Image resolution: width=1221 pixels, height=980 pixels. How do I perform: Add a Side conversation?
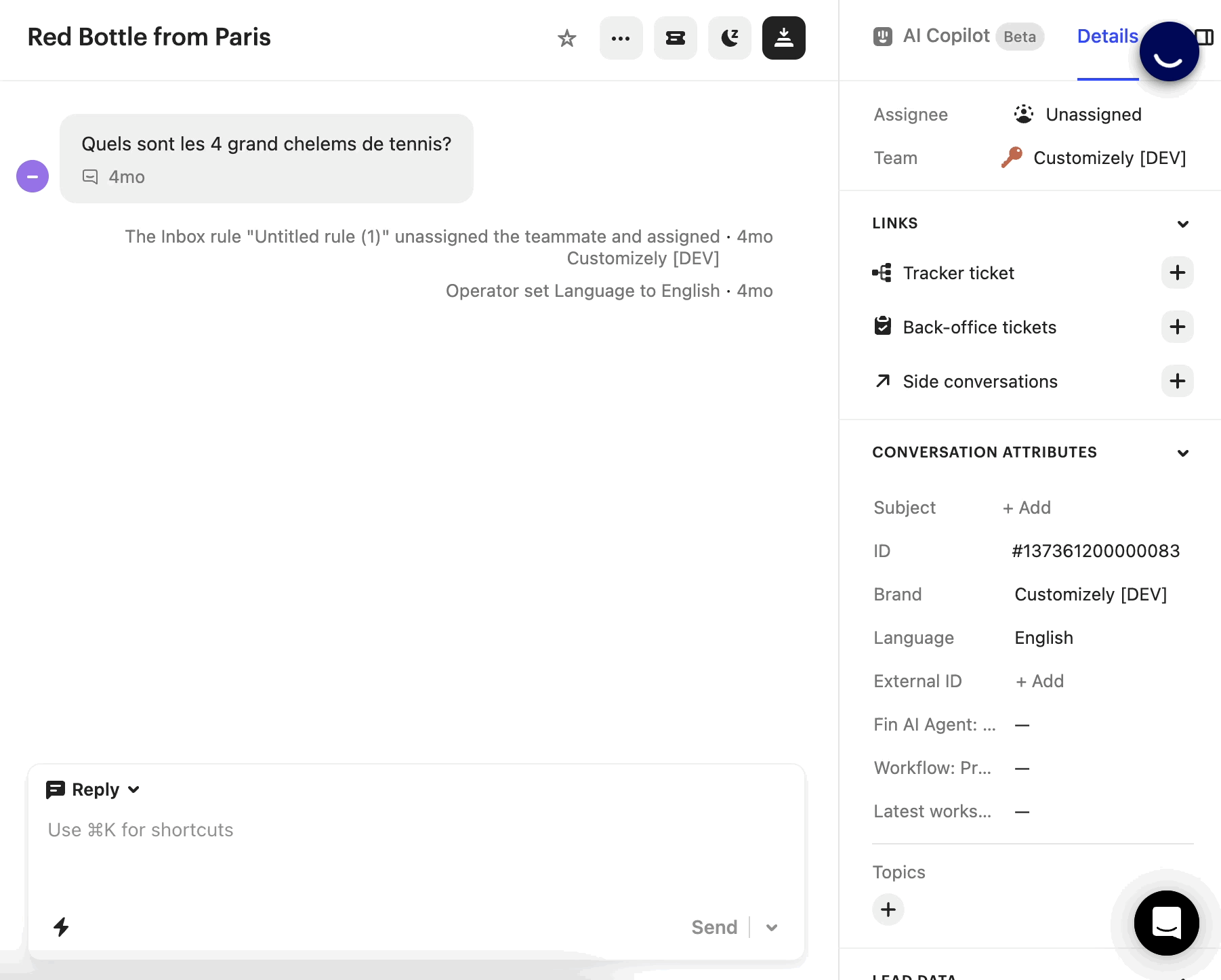point(1177,381)
